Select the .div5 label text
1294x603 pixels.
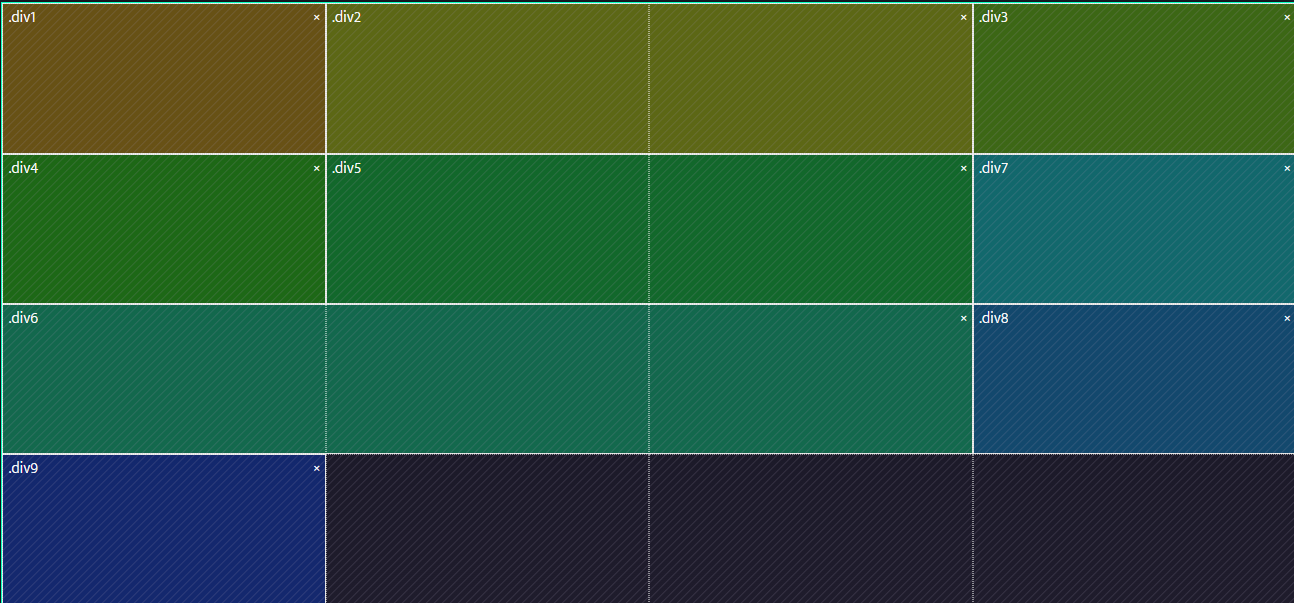point(346,168)
